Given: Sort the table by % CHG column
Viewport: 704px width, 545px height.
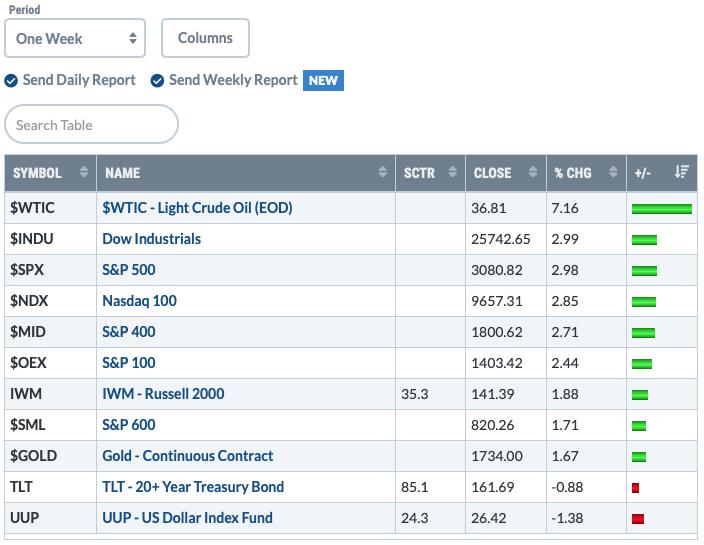Looking at the screenshot, I should (x=586, y=173).
